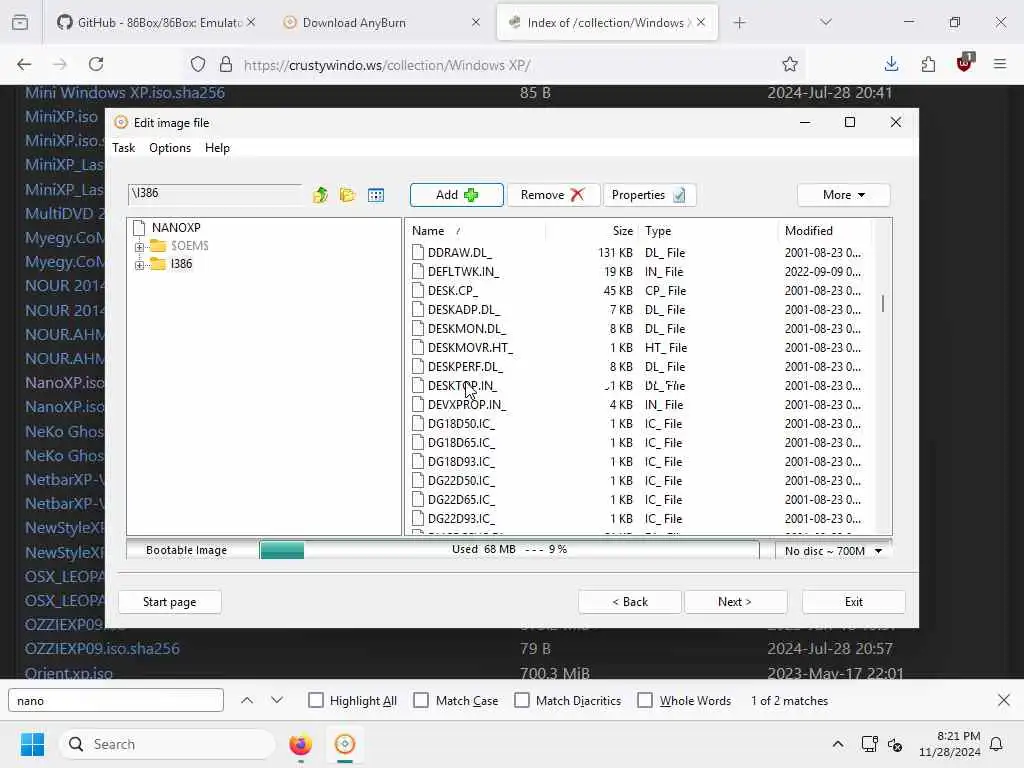Show hidden system tray icons
1024x768 pixels.
coord(838,744)
